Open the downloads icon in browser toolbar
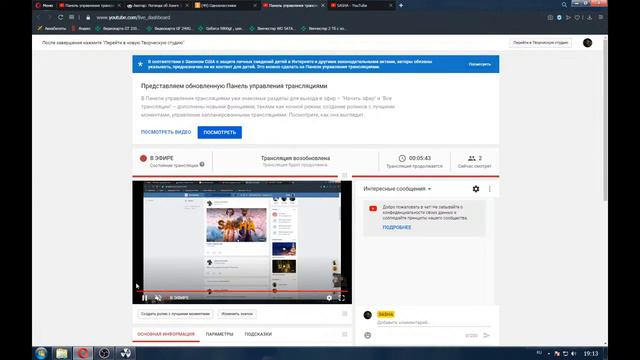This screenshot has height=360, width=640. click(x=589, y=18)
